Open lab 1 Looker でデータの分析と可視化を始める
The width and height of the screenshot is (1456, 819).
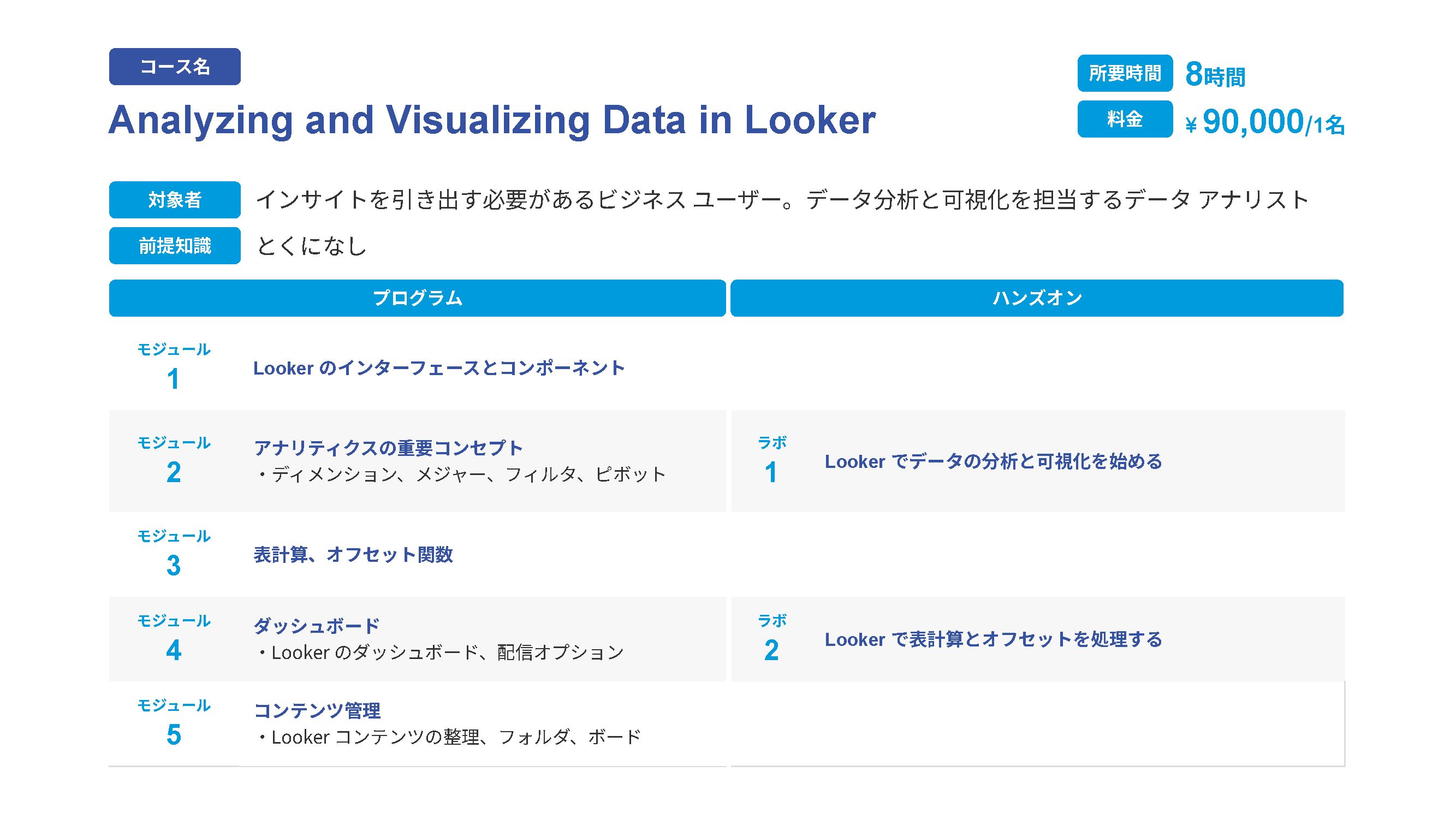pyautogui.click(x=993, y=461)
